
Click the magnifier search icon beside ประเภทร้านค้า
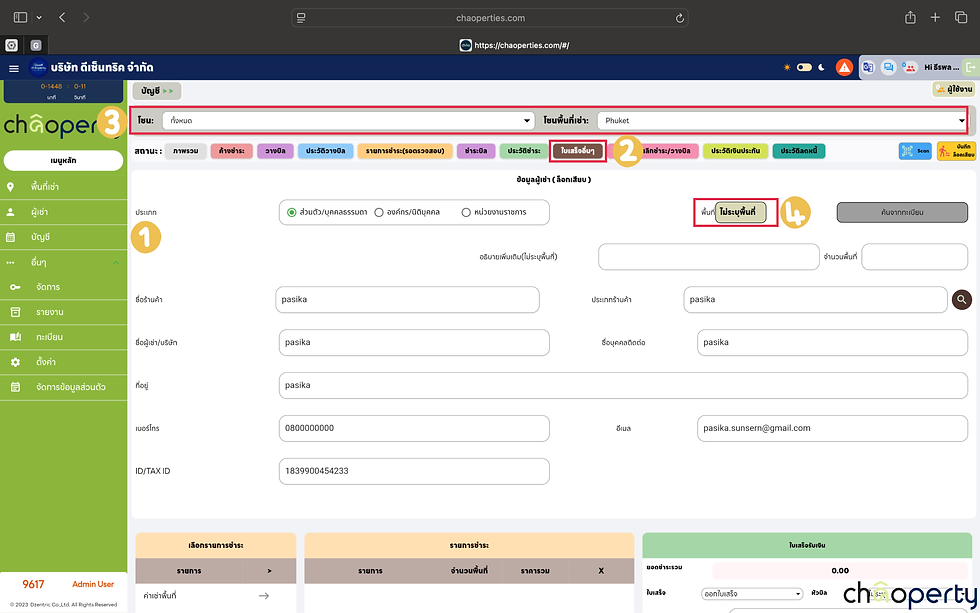tap(962, 300)
